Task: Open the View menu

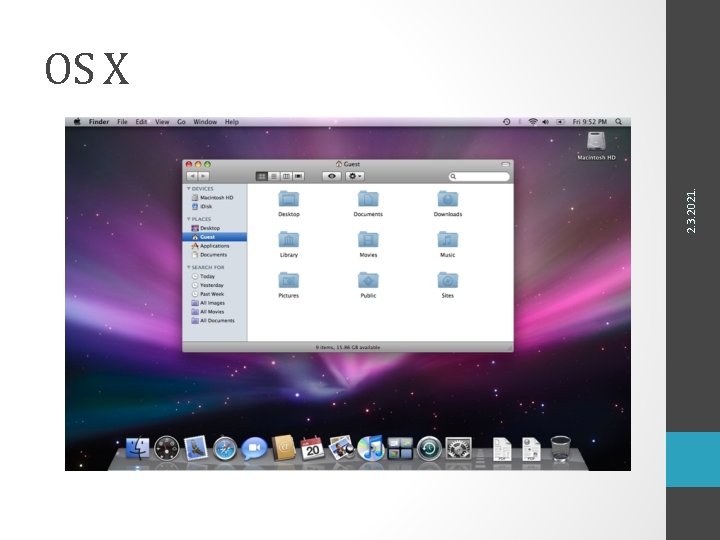Action: point(162,122)
